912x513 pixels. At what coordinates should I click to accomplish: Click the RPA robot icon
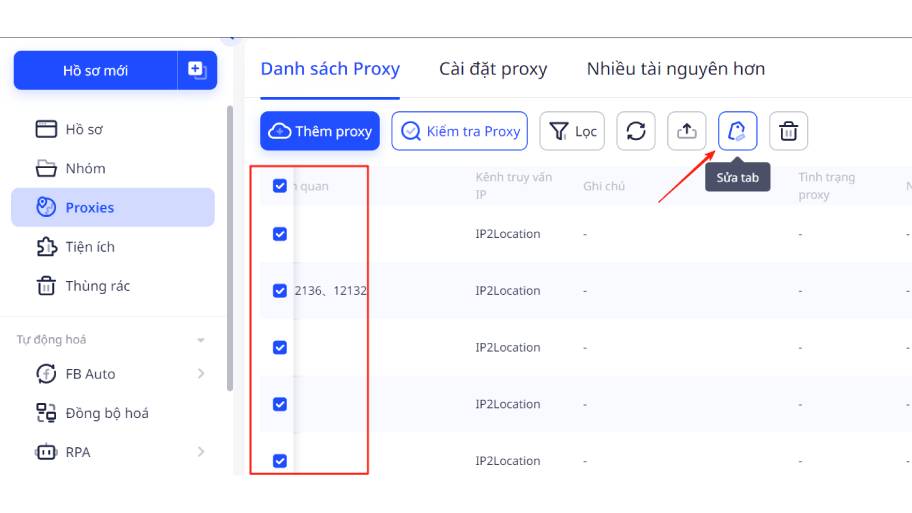point(46,452)
